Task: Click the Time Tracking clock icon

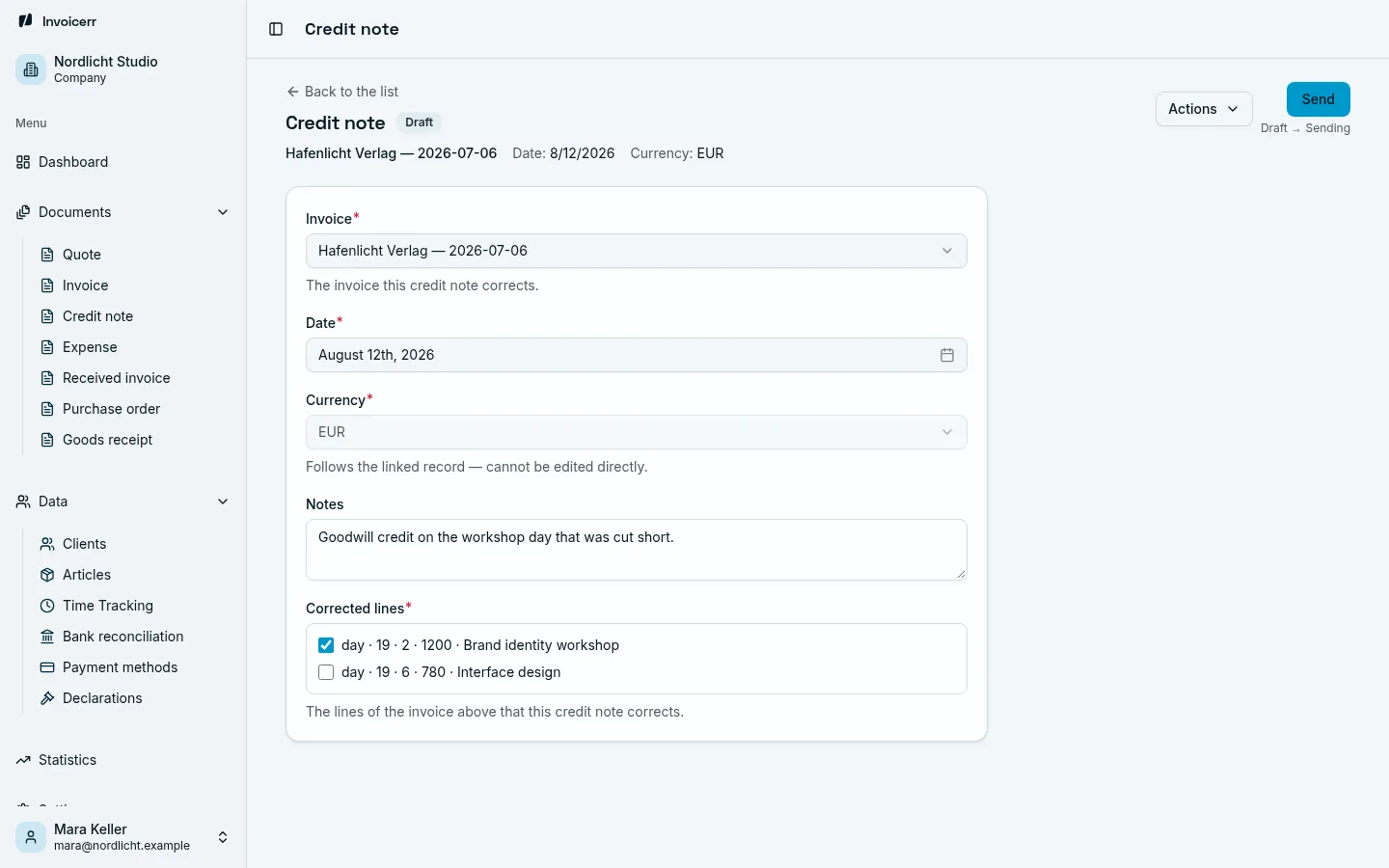Action: 47,606
